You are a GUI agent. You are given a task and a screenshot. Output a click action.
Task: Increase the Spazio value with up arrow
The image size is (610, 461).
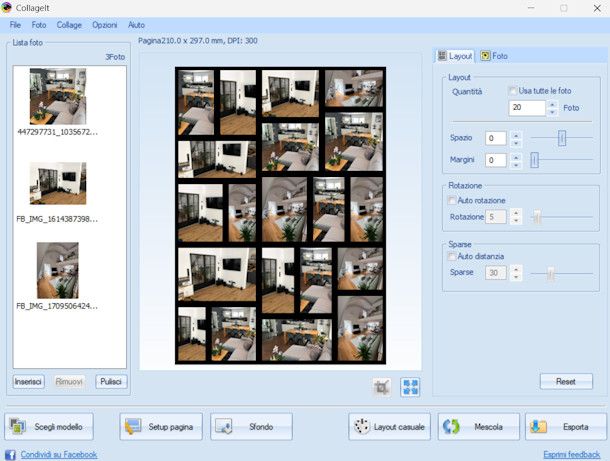516,134
